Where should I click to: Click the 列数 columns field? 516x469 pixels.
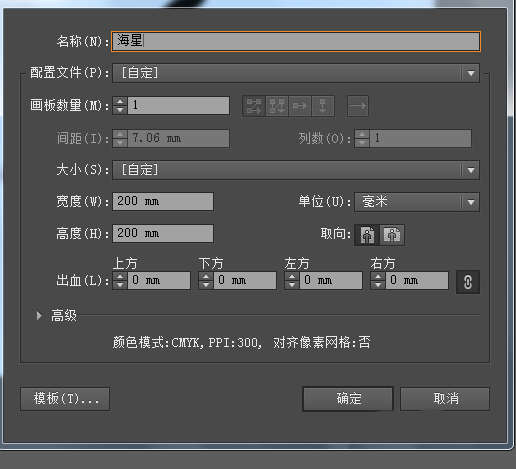click(x=421, y=138)
